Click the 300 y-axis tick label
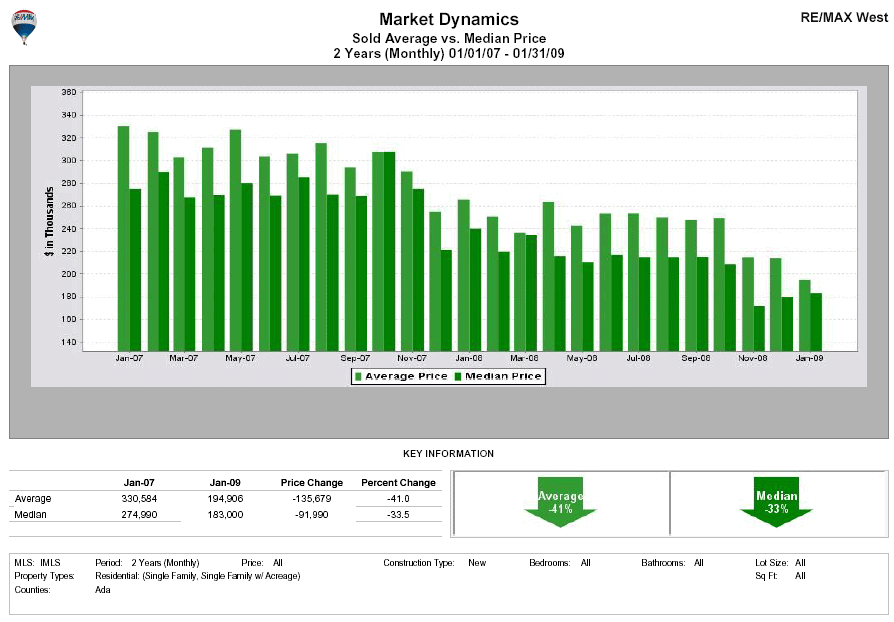Image resolution: width=894 pixels, height=622 pixels. pos(68,161)
